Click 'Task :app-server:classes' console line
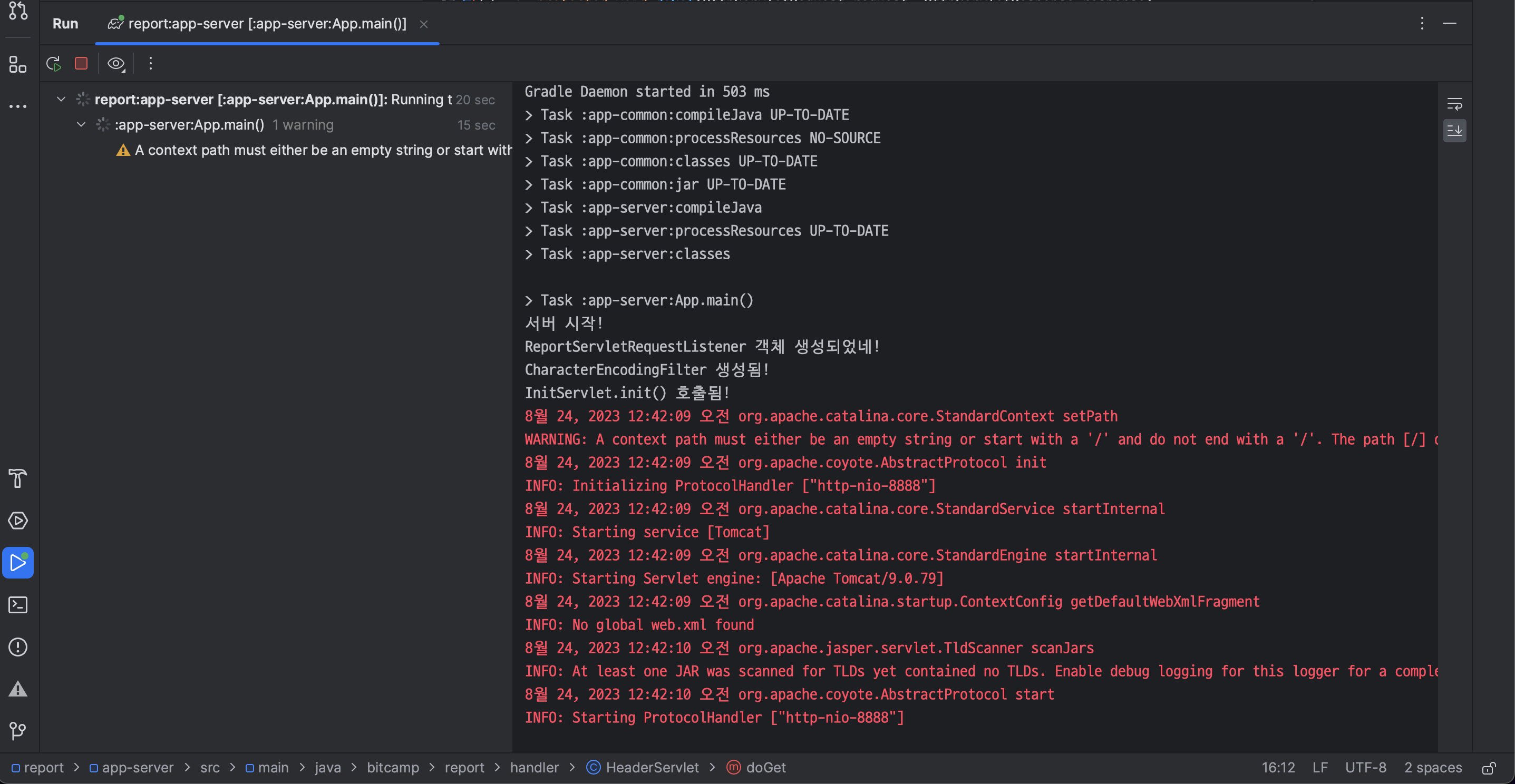 click(635, 254)
